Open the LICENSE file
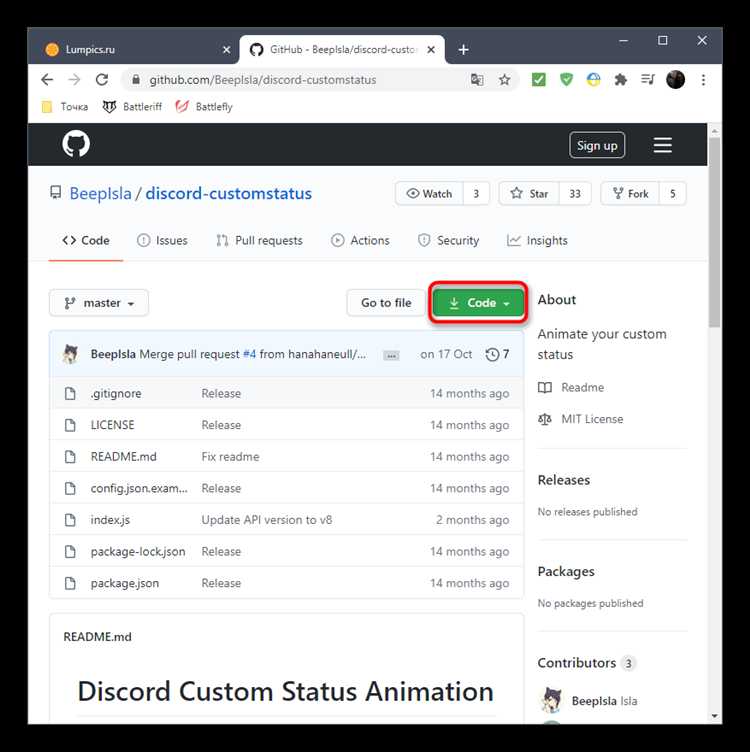750x752 pixels. (113, 425)
